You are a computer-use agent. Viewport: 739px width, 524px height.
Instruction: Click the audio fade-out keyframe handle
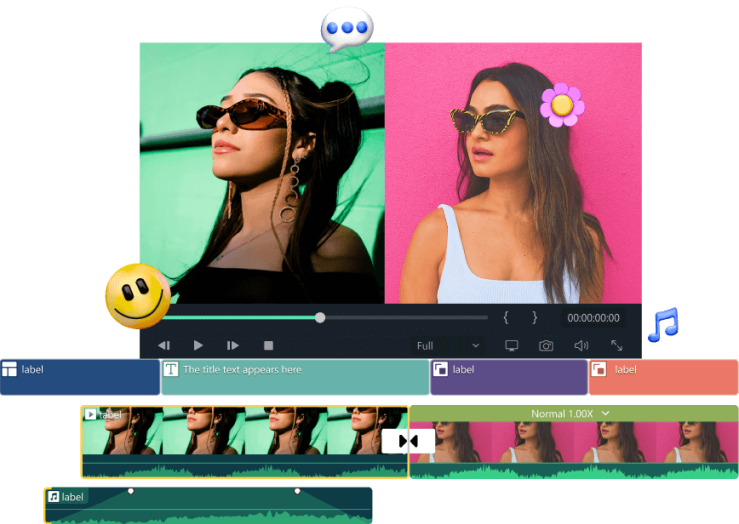tap(297, 491)
